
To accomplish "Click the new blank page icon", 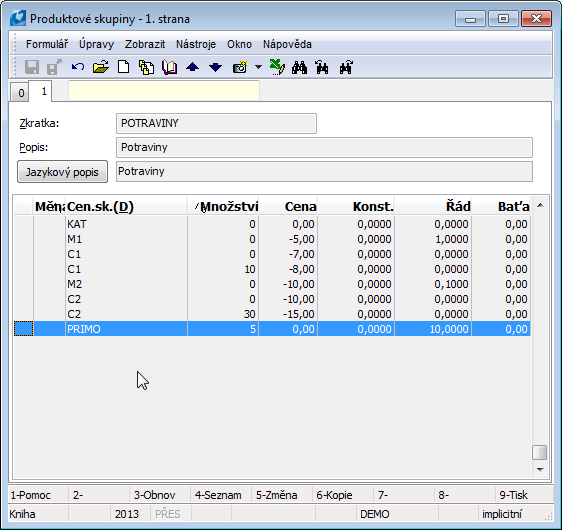I will pyautogui.click(x=124, y=67).
